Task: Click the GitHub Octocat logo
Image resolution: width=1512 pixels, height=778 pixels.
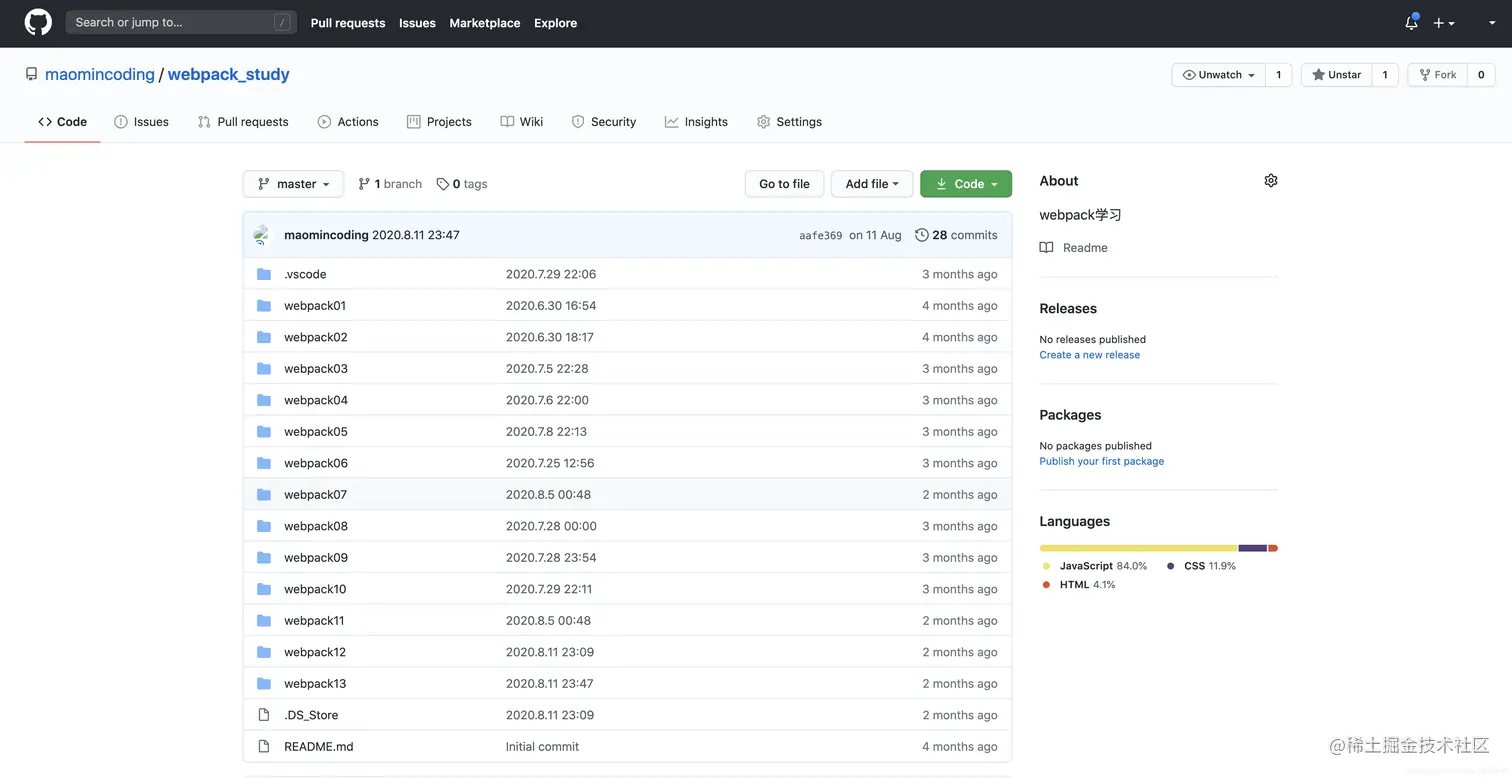Action: [38, 22]
